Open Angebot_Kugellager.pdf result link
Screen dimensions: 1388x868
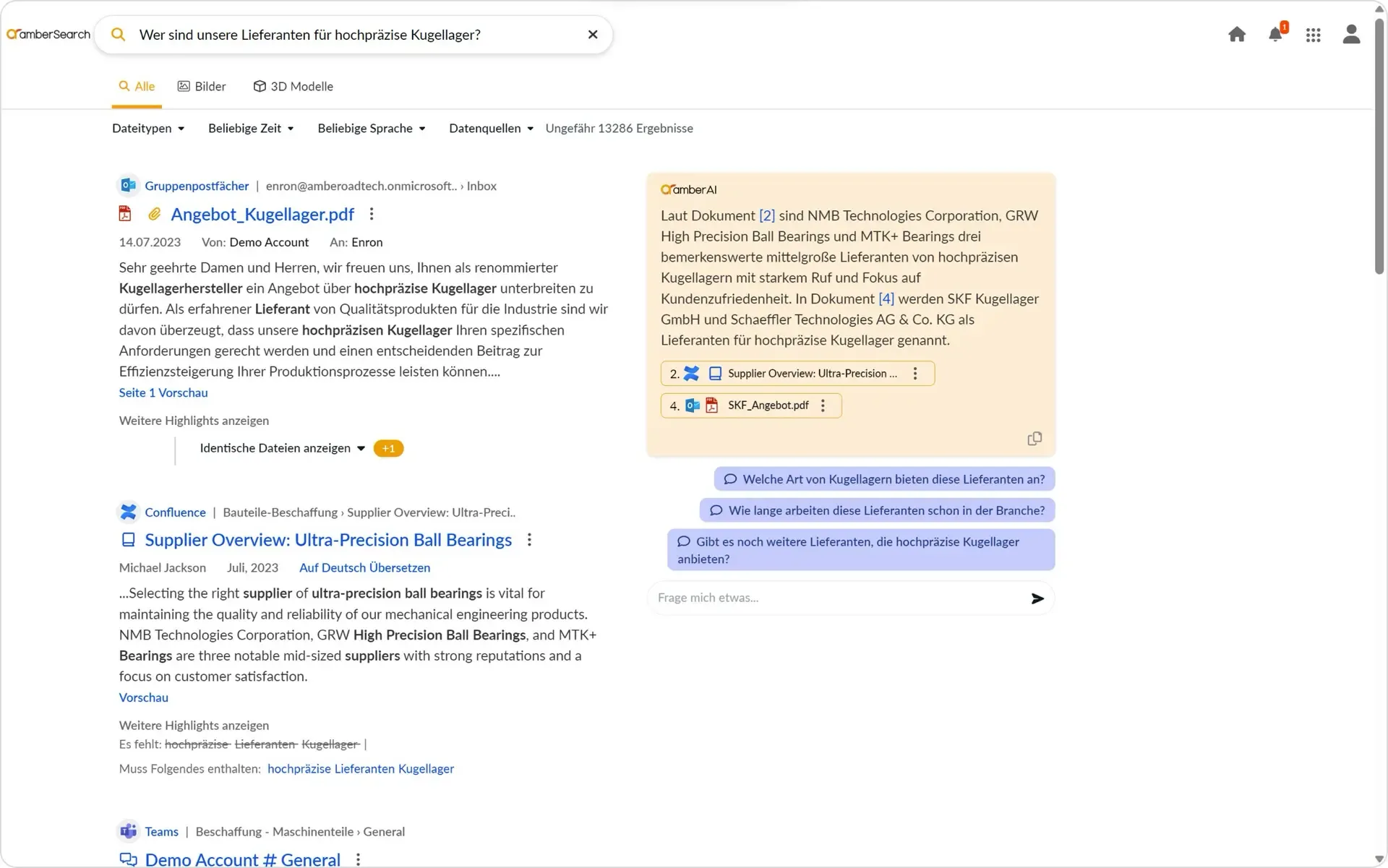click(262, 214)
